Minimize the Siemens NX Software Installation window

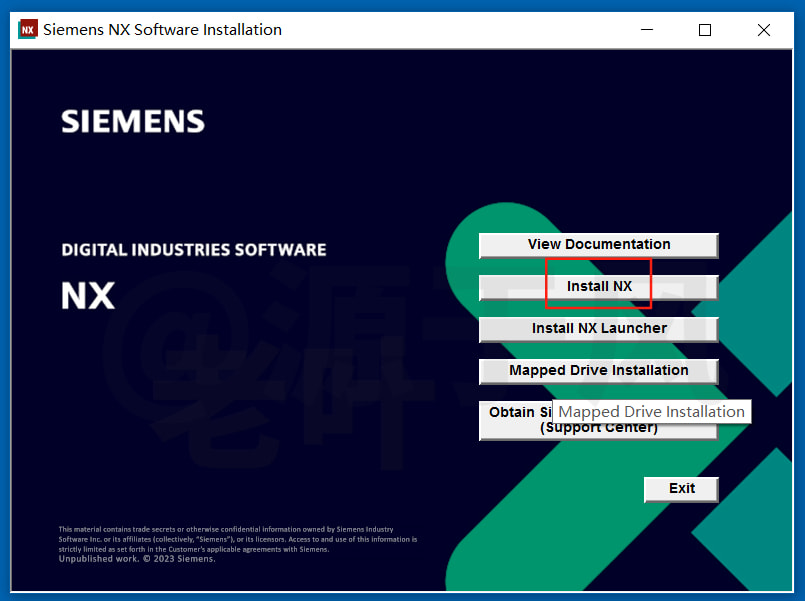click(647, 30)
